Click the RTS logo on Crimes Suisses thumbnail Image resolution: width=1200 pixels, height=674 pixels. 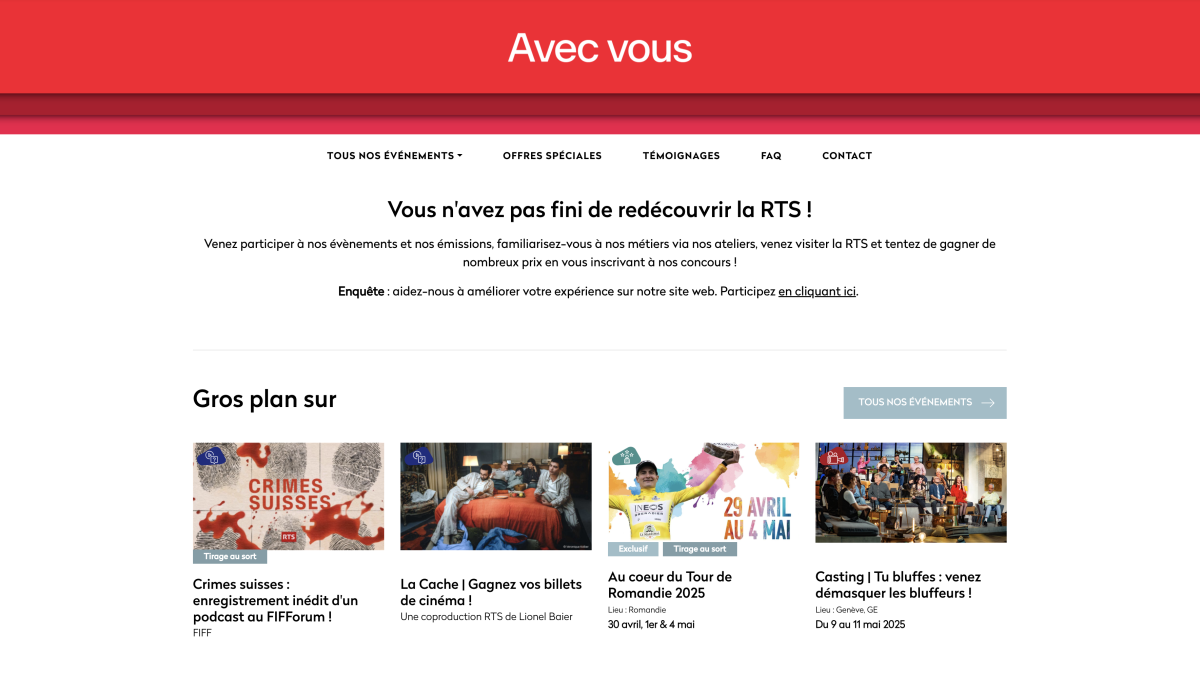point(289,537)
